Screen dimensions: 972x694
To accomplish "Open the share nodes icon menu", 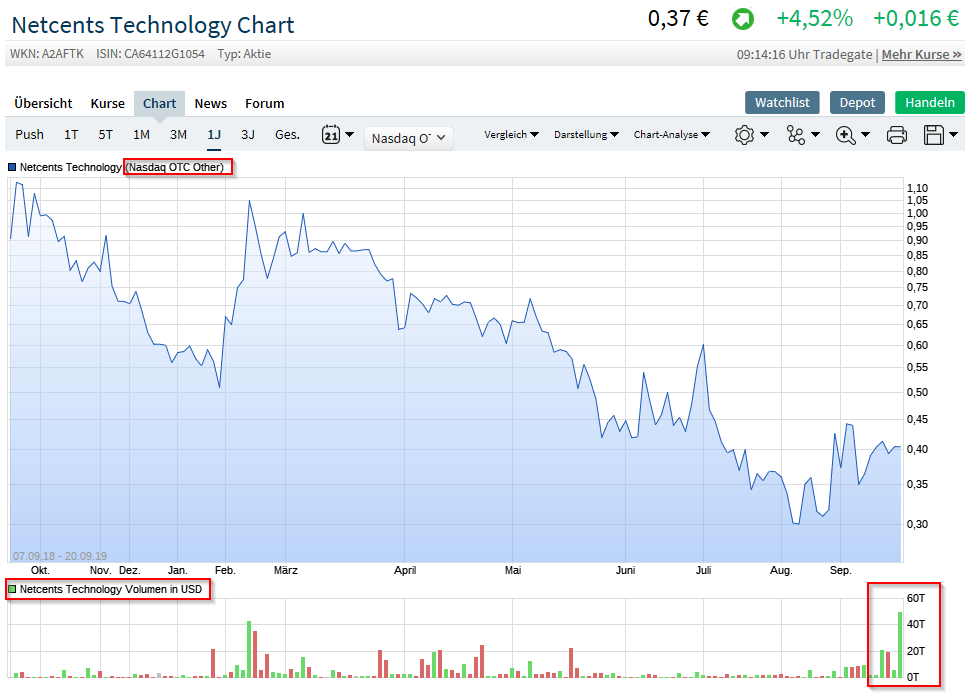I will (795, 134).
